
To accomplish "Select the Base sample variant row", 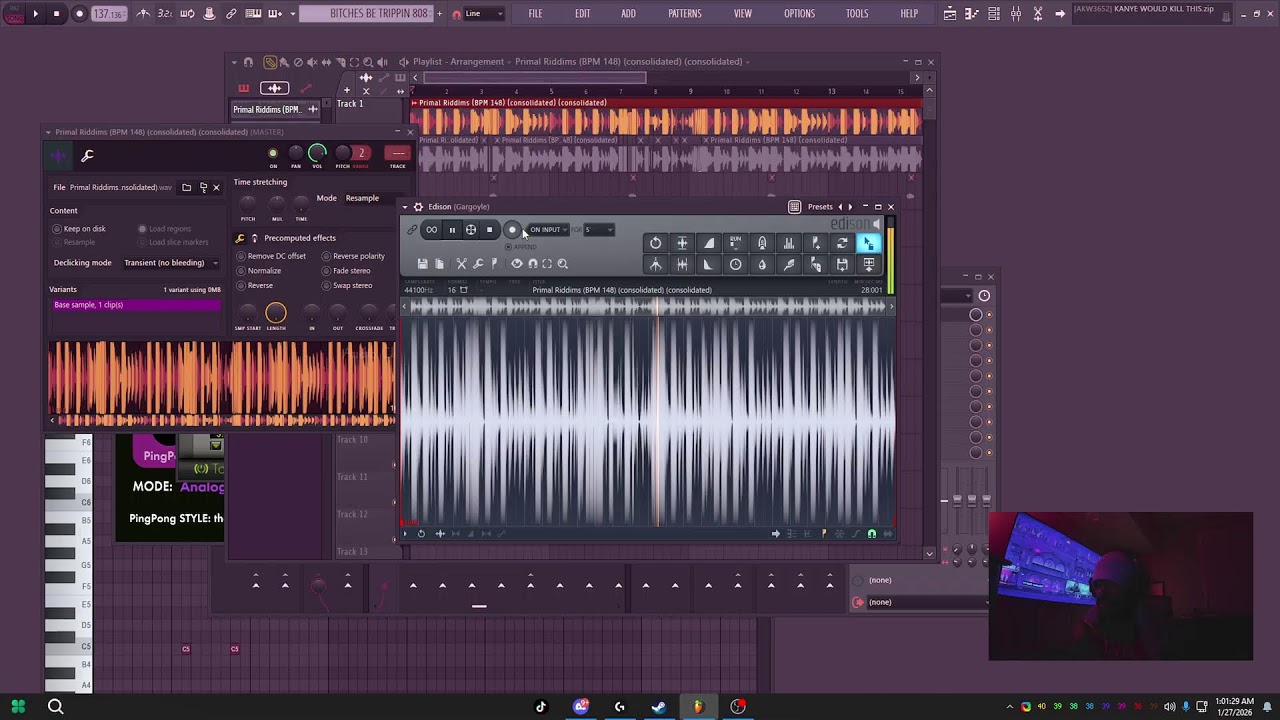I will coord(135,305).
